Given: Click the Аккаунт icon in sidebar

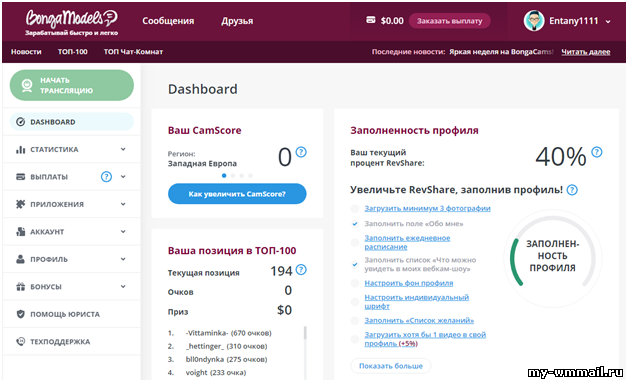Looking at the screenshot, I should 20,231.
